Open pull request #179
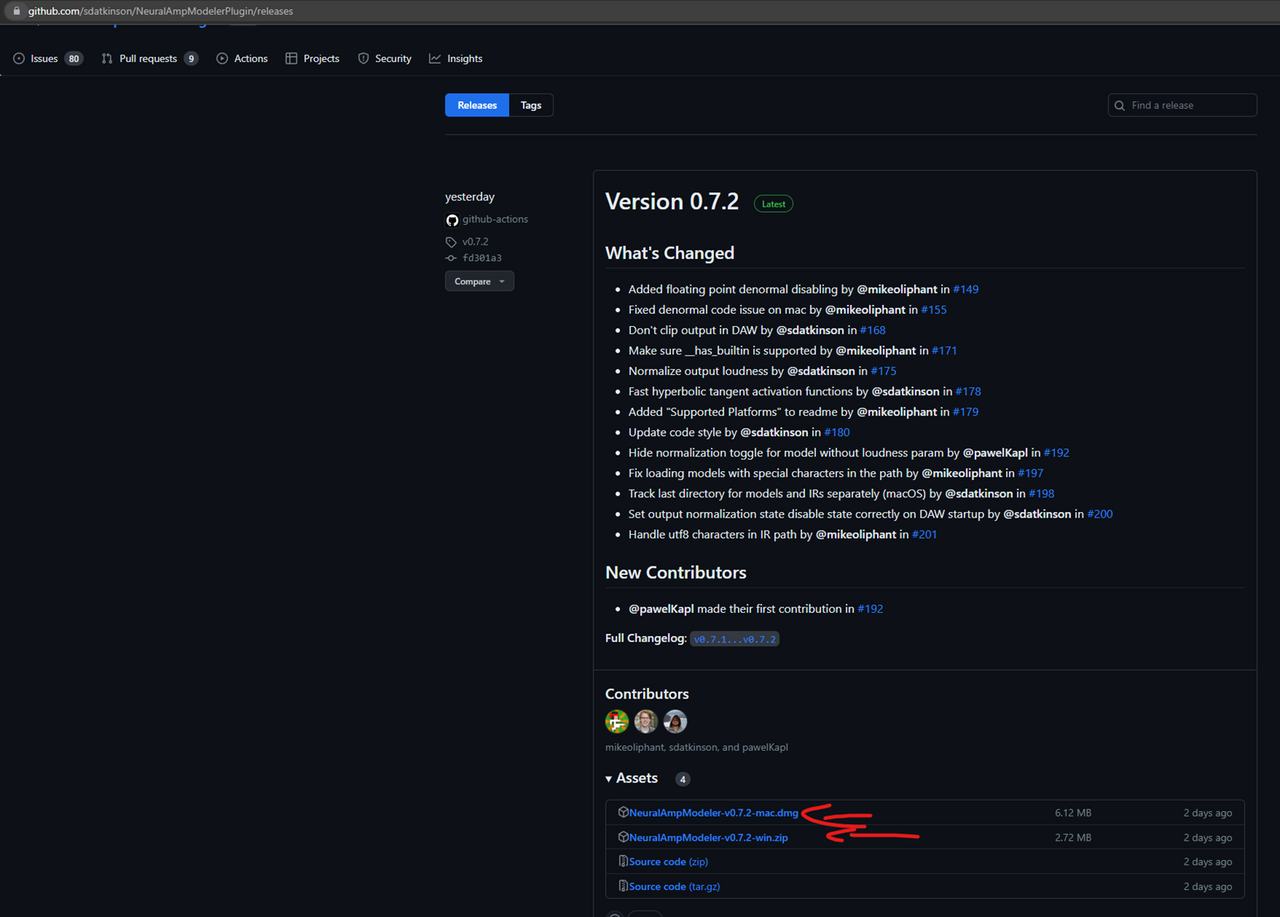The height and width of the screenshot is (917, 1280). point(965,411)
